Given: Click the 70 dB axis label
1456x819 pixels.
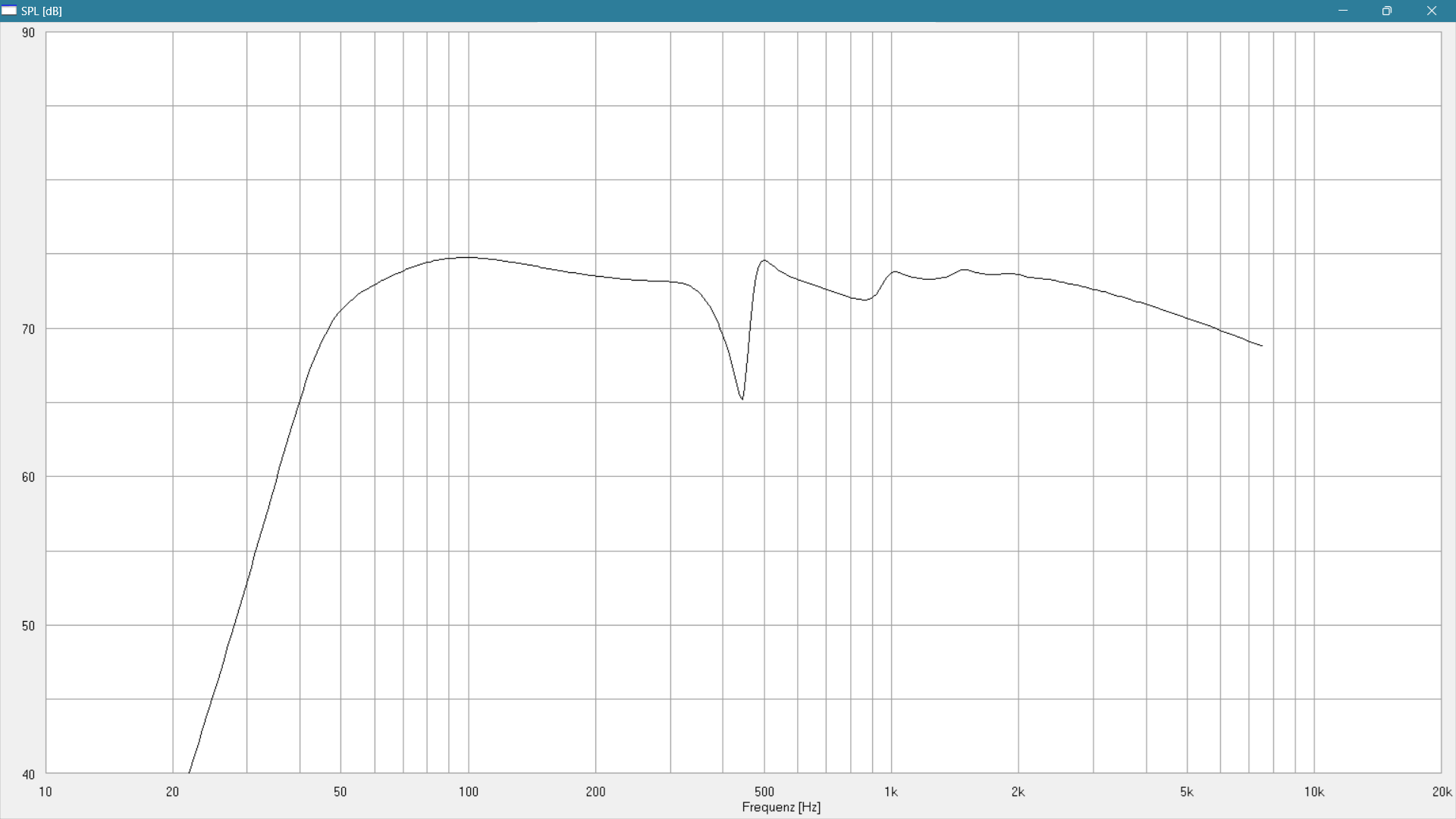Looking at the screenshot, I should pos(28,329).
